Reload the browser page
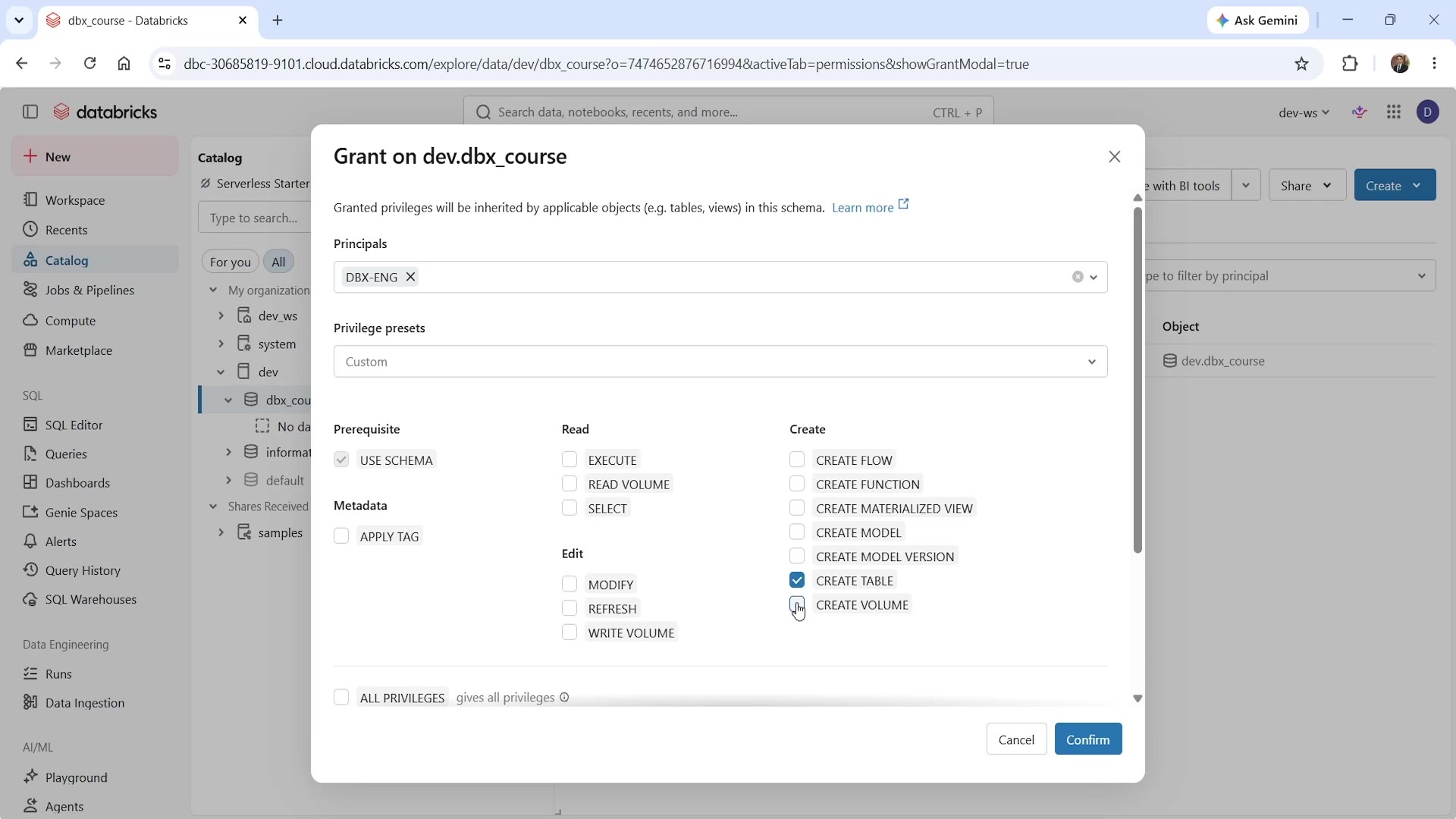 pyautogui.click(x=89, y=64)
